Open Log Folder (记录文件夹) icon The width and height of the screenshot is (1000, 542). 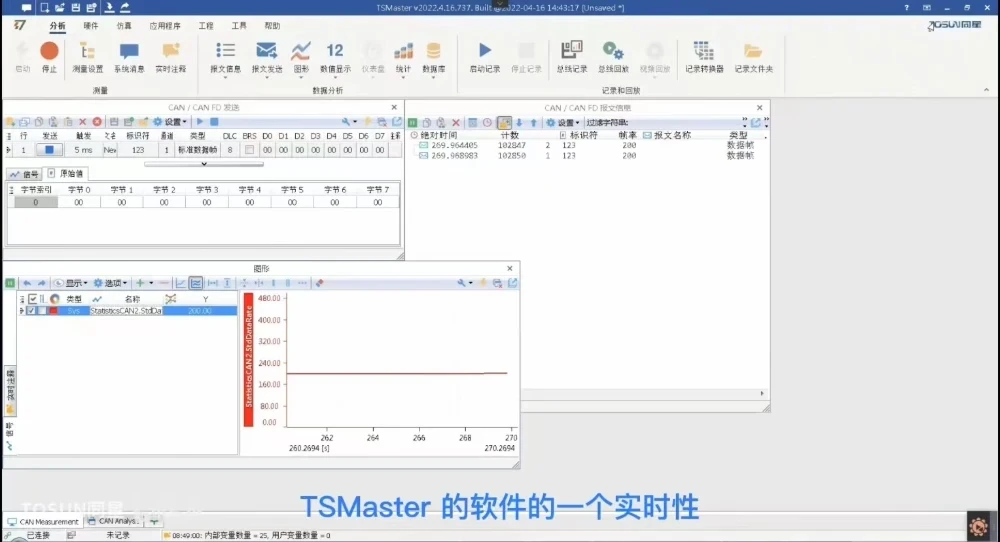753,56
